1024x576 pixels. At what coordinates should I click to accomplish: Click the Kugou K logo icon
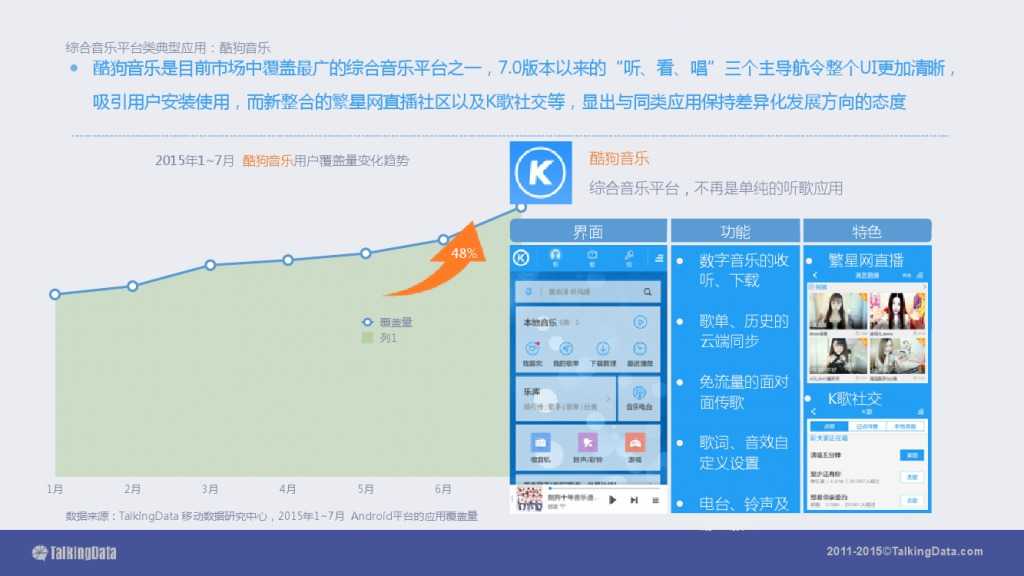tap(539, 171)
